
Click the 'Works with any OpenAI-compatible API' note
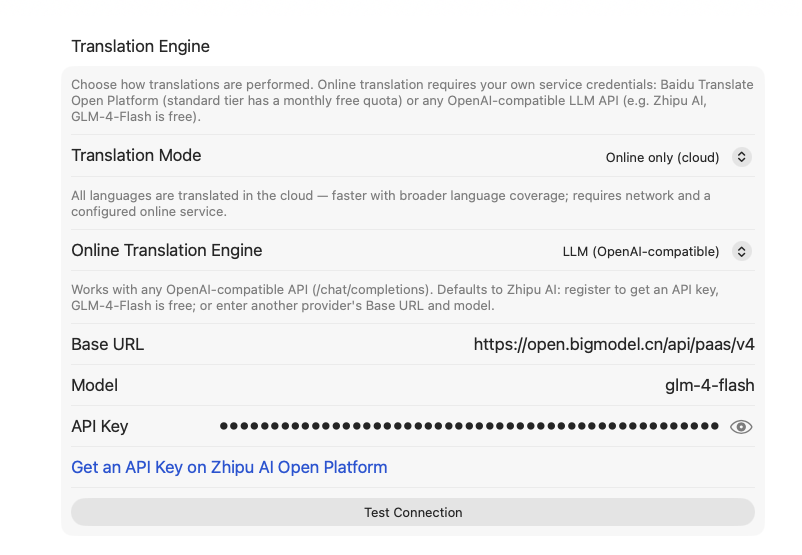tap(395, 297)
